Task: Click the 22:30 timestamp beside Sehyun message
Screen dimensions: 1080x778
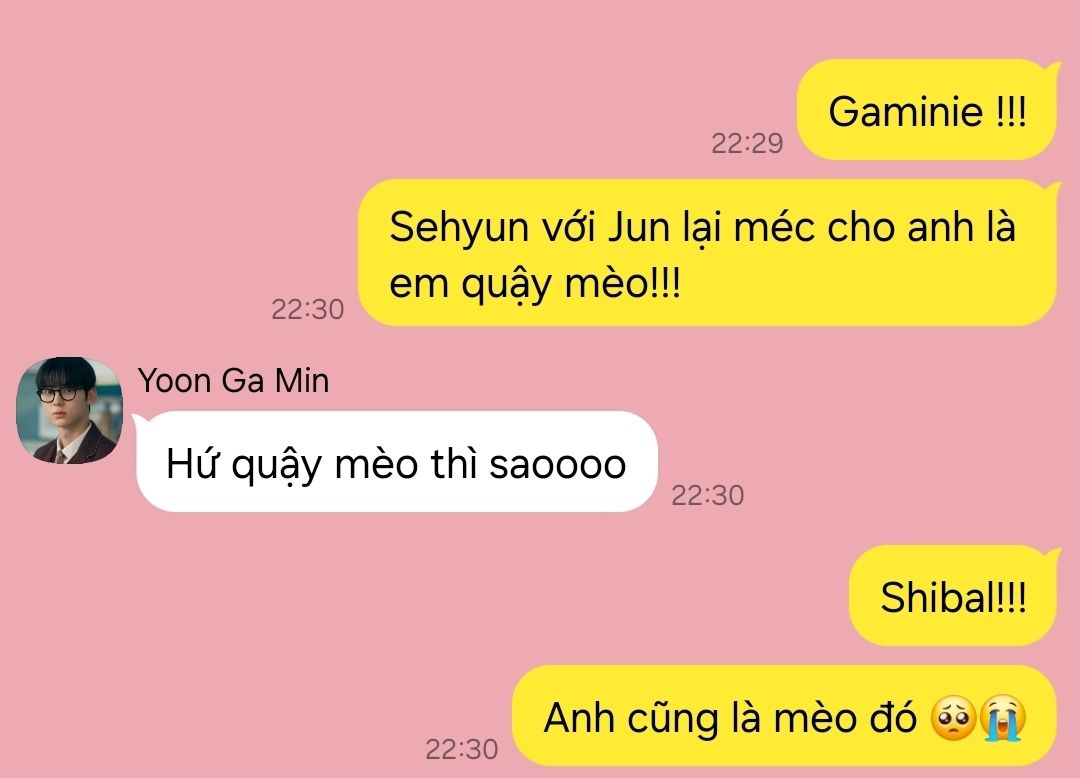Action: (x=307, y=310)
